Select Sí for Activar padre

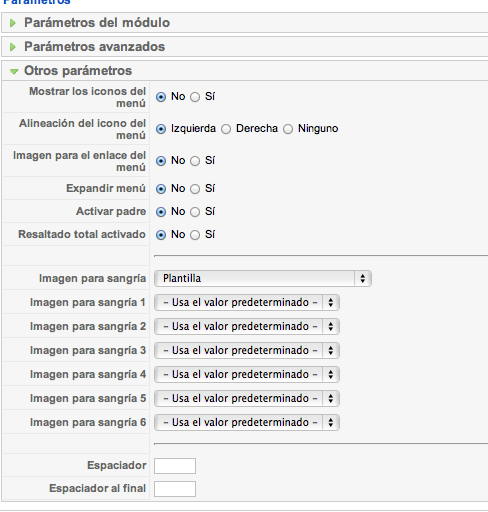click(x=195, y=212)
